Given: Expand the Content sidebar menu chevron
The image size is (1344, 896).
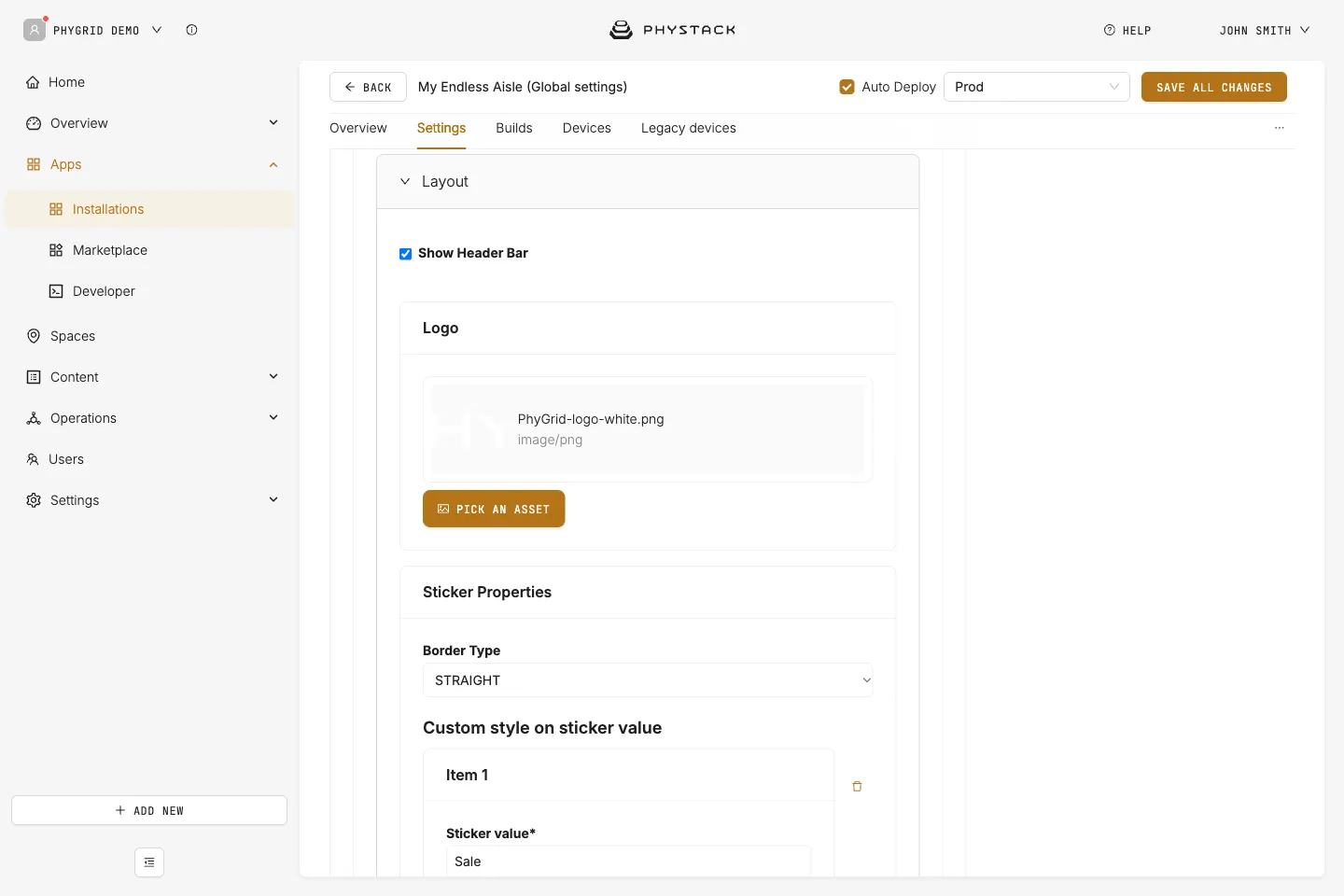Looking at the screenshot, I should pyautogui.click(x=273, y=376).
